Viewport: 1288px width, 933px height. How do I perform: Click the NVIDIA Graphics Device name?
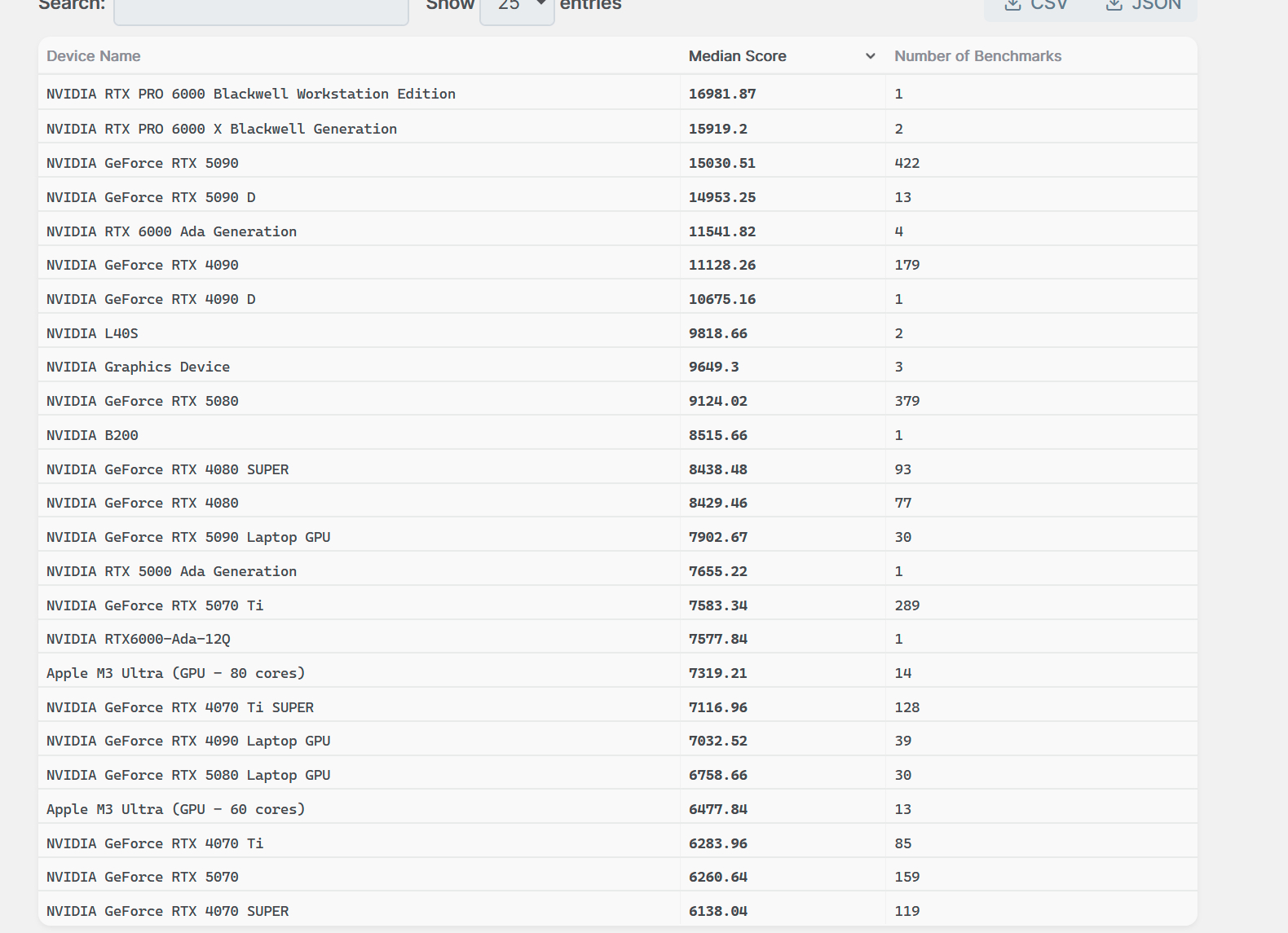click(138, 367)
